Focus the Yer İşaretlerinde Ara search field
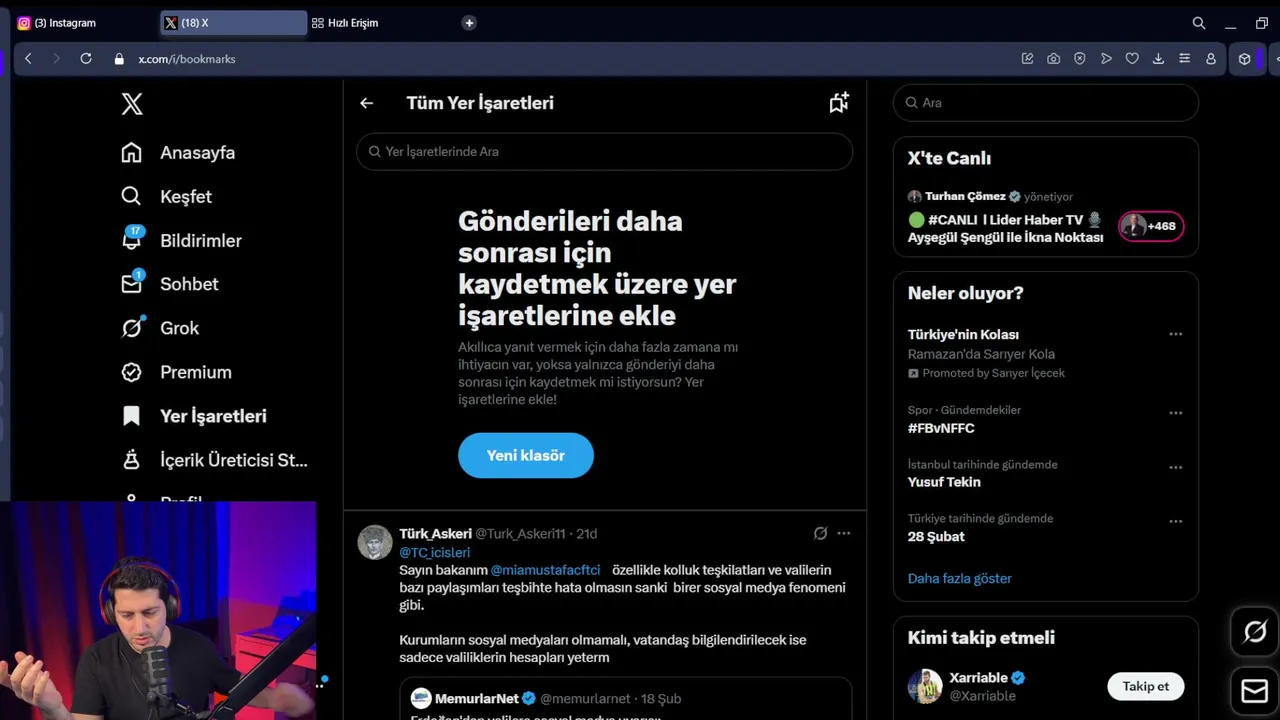 coord(604,152)
